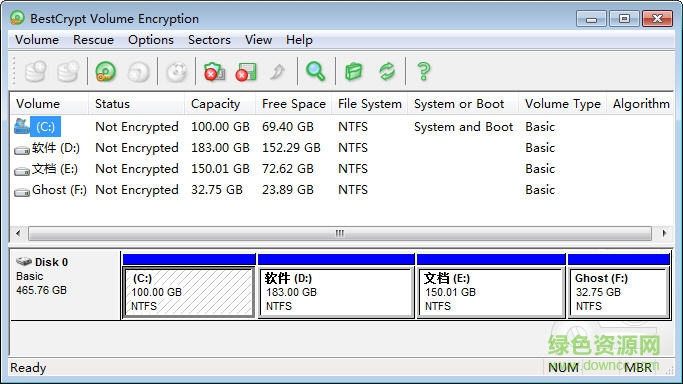Click the BestCrypt title bar application icon
Screen dimensions: 683x384
coord(17,18)
